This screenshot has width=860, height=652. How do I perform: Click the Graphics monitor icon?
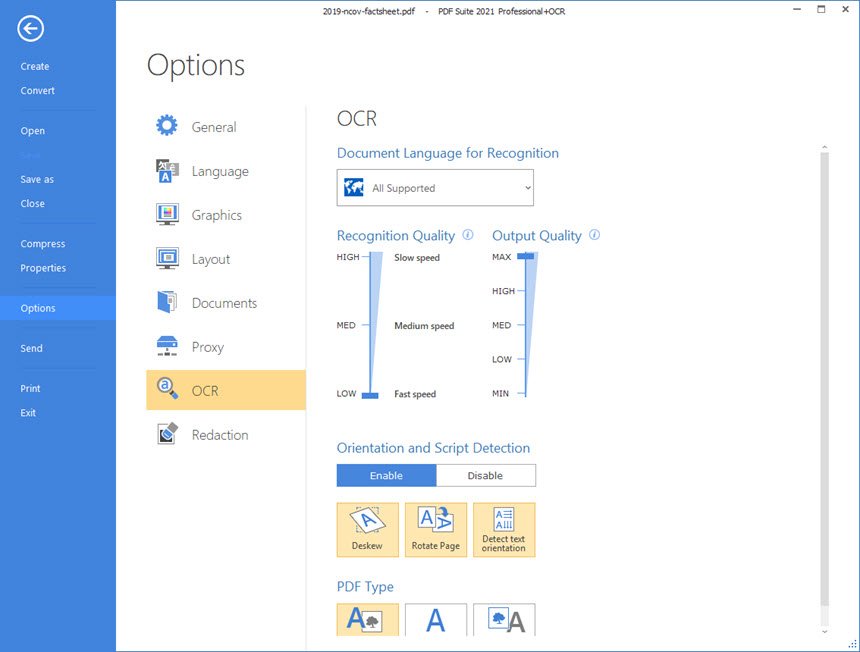[167, 214]
